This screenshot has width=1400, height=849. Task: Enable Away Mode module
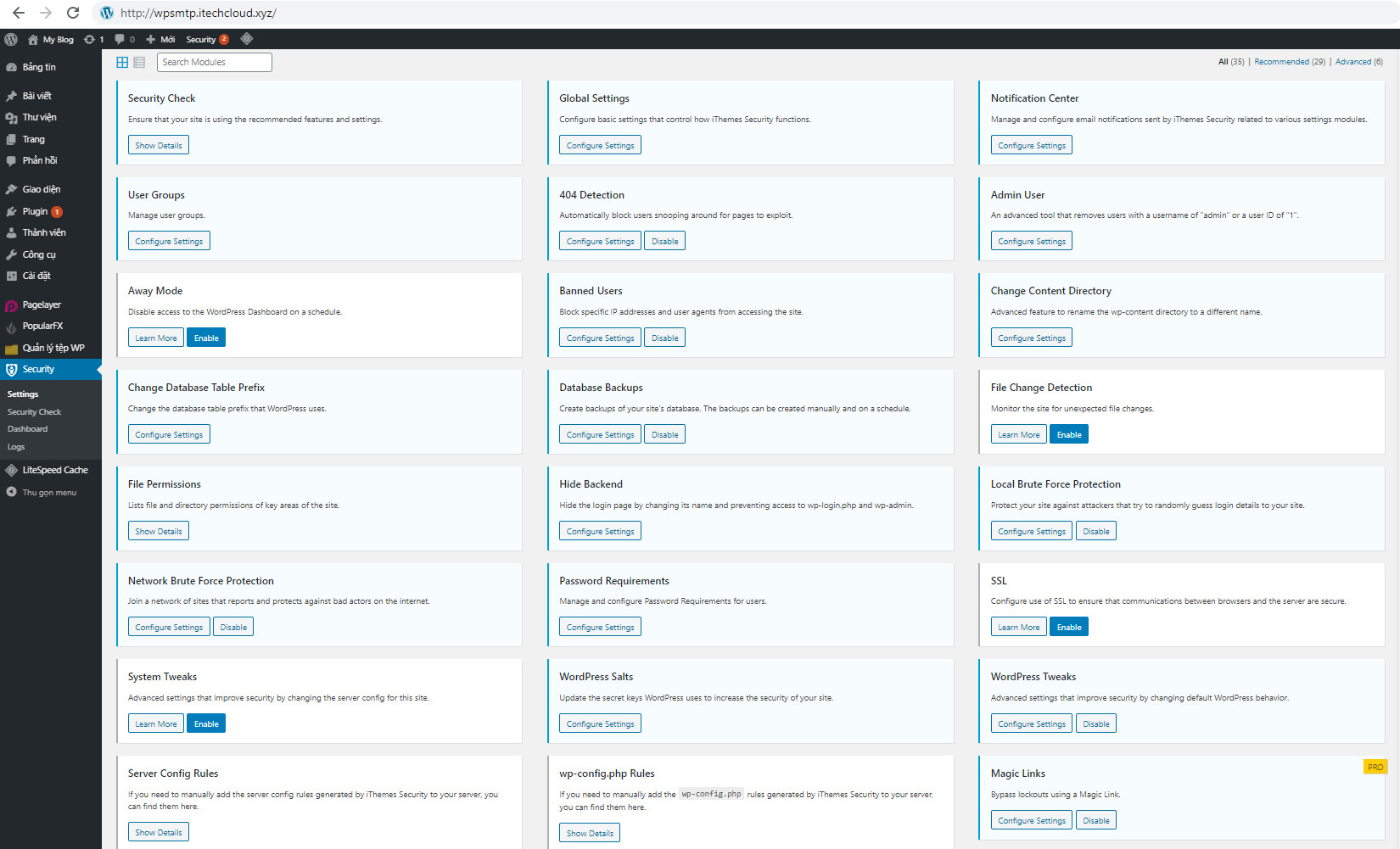click(206, 338)
